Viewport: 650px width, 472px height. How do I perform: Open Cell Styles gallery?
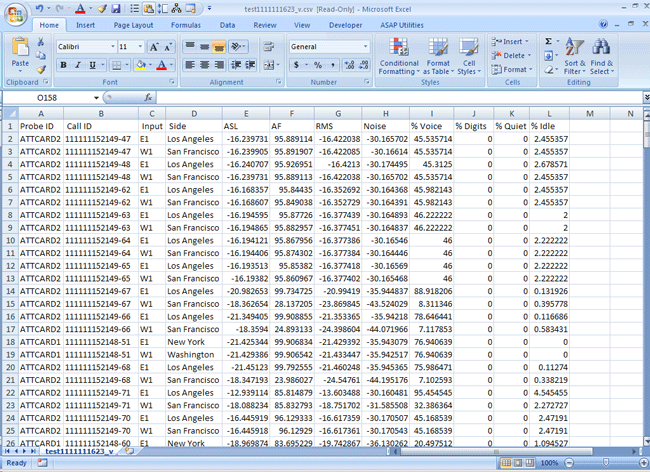click(469, 56)
